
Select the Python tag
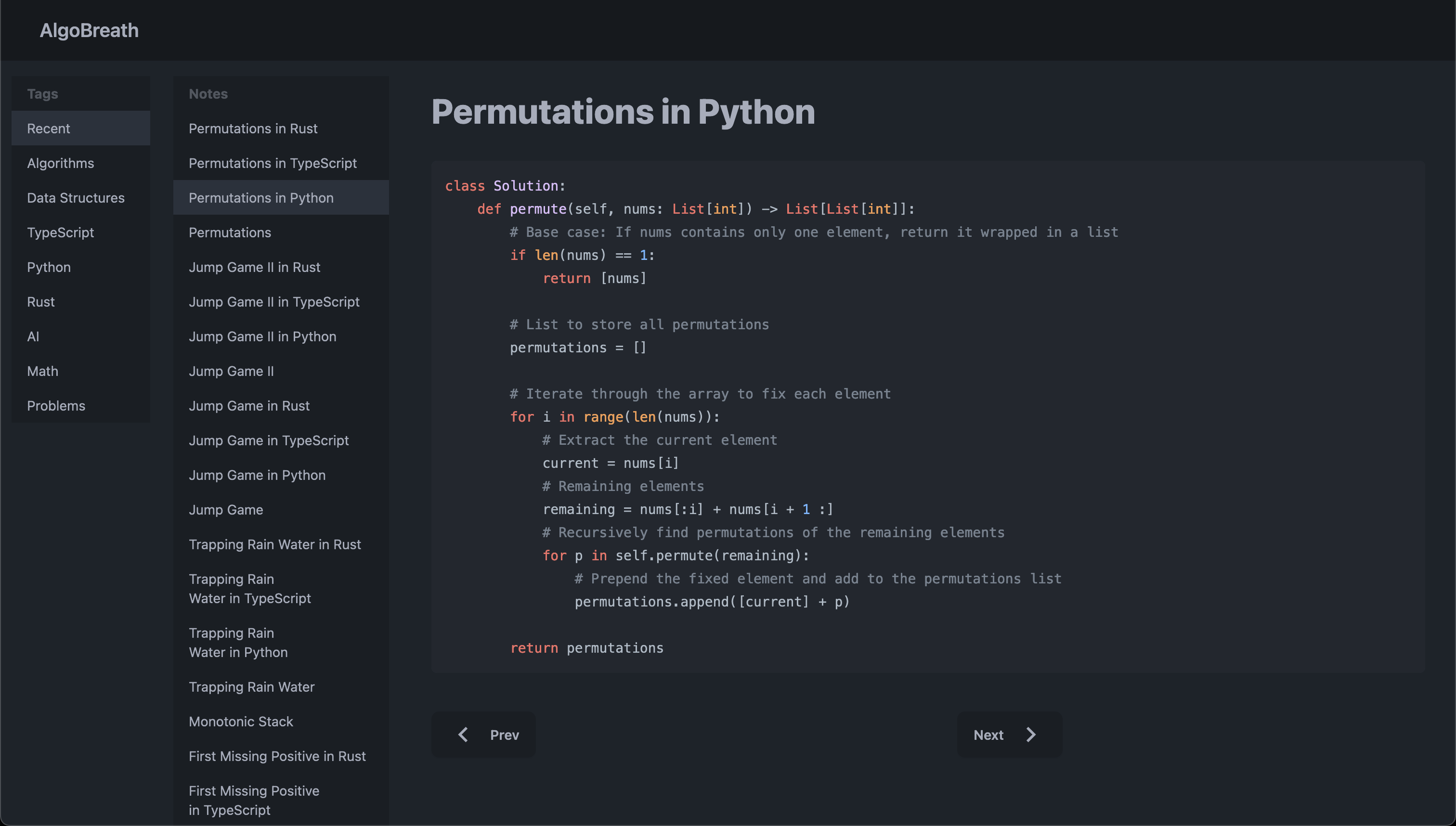point(49,267)
